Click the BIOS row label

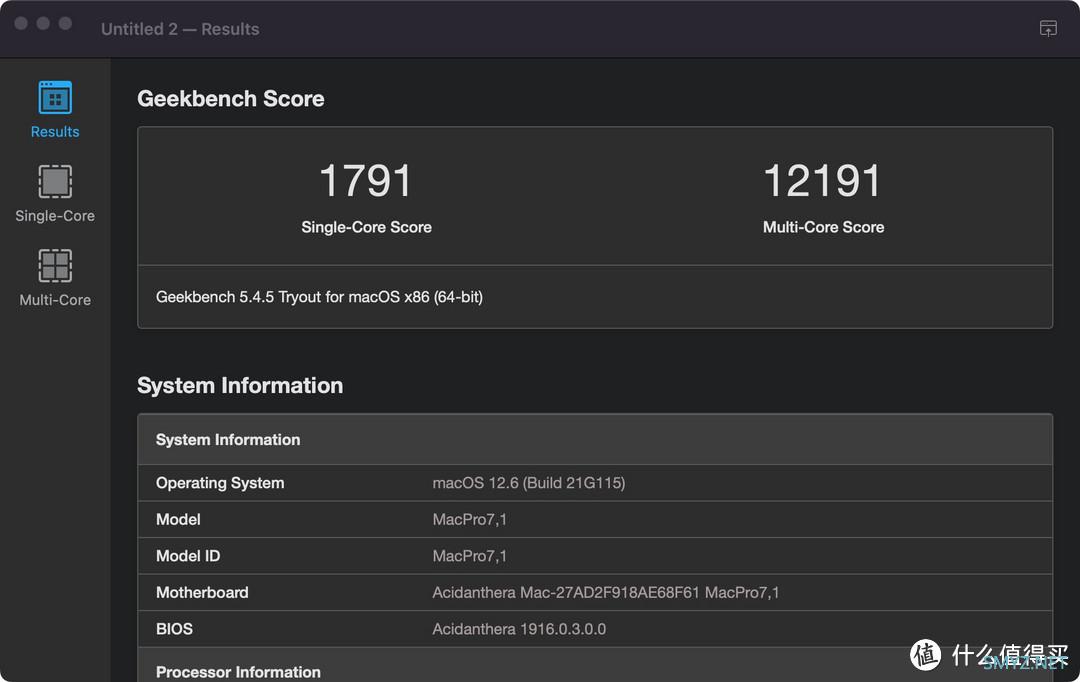click(174, 629)
